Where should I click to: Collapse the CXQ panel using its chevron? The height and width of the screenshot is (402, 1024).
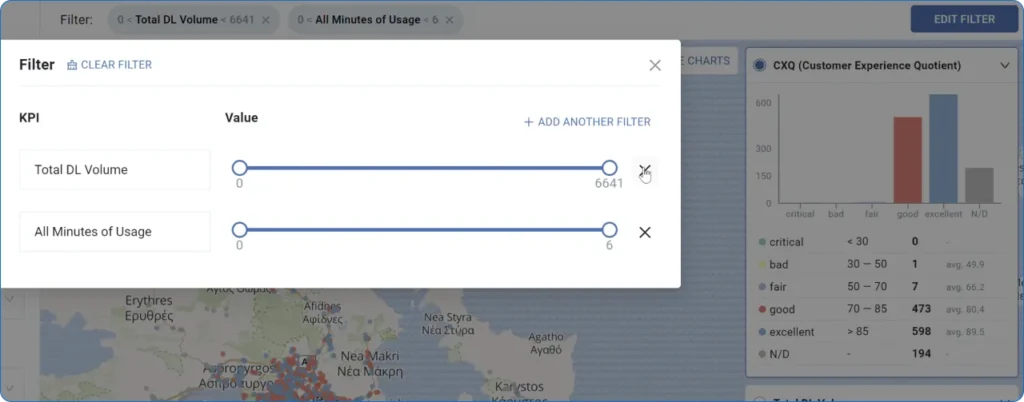pos(1005,66)
